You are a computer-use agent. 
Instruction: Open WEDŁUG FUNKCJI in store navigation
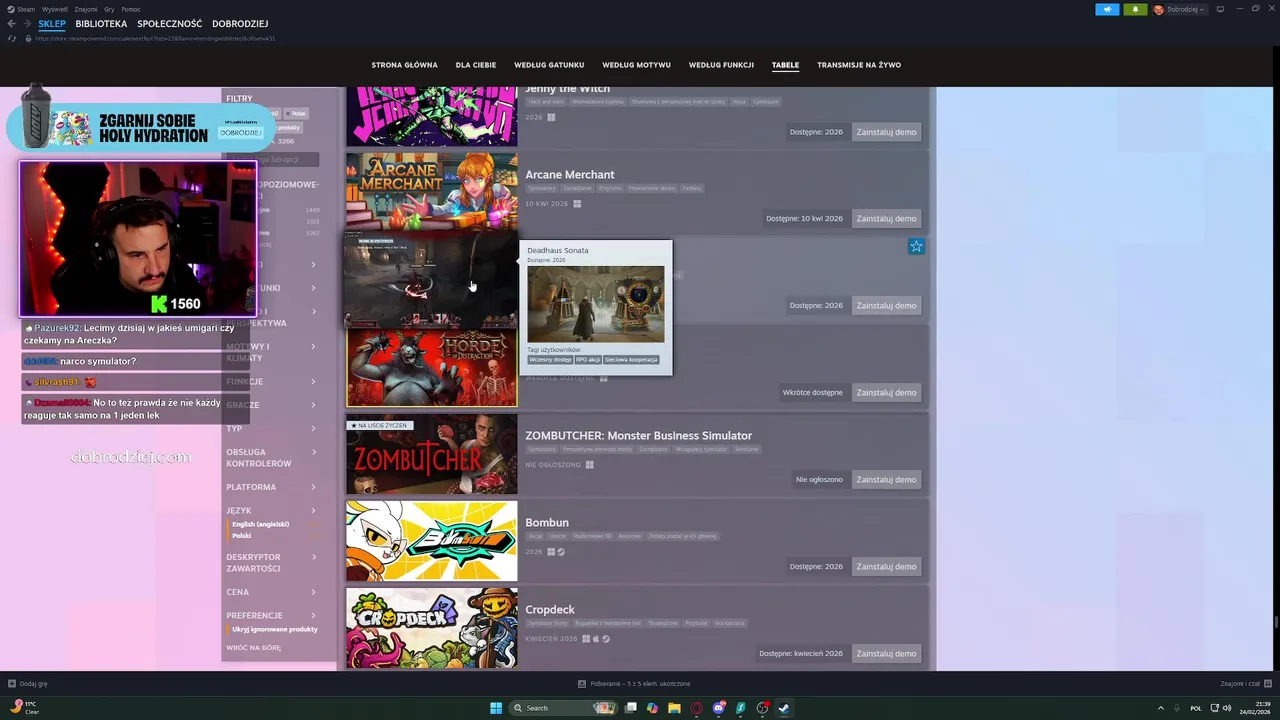point(721,65)
